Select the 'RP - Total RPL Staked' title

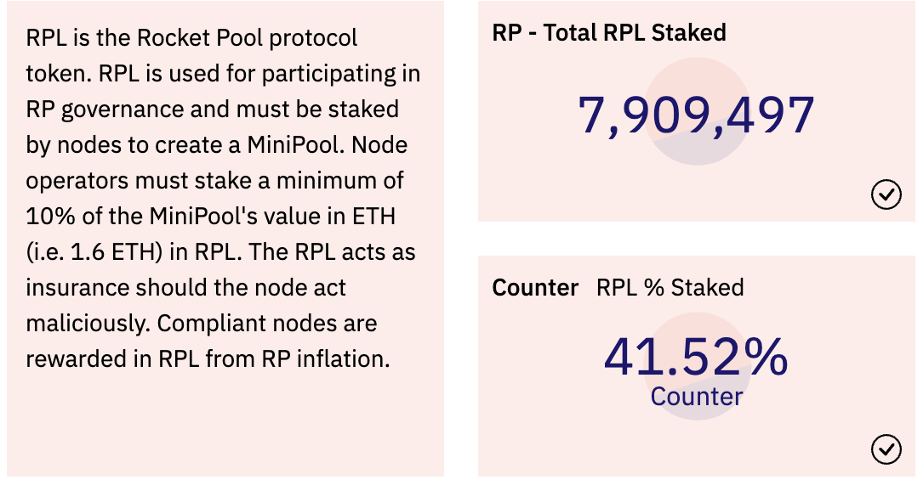(x=609, y=33)
